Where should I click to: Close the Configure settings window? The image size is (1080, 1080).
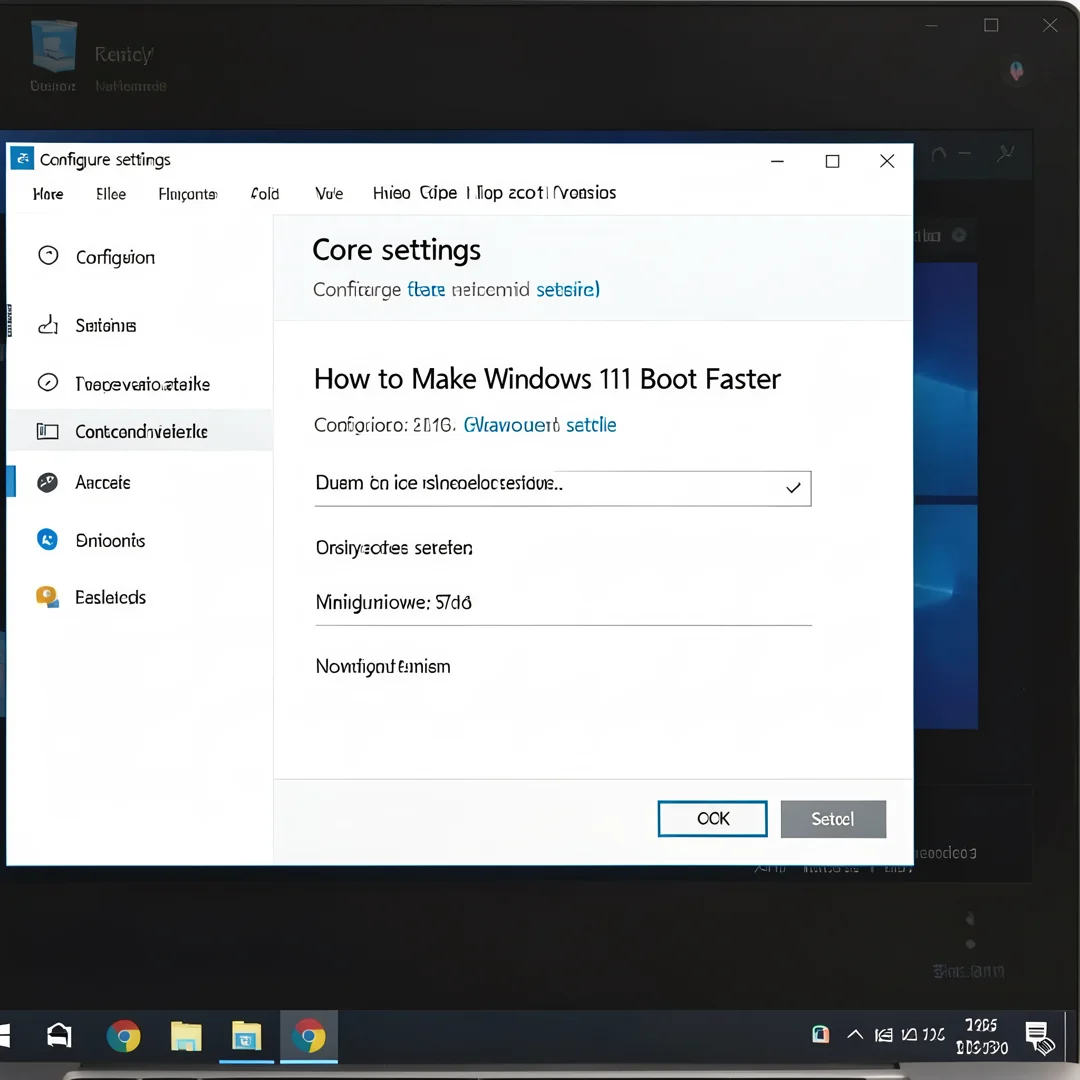click(x=887, y=161)
